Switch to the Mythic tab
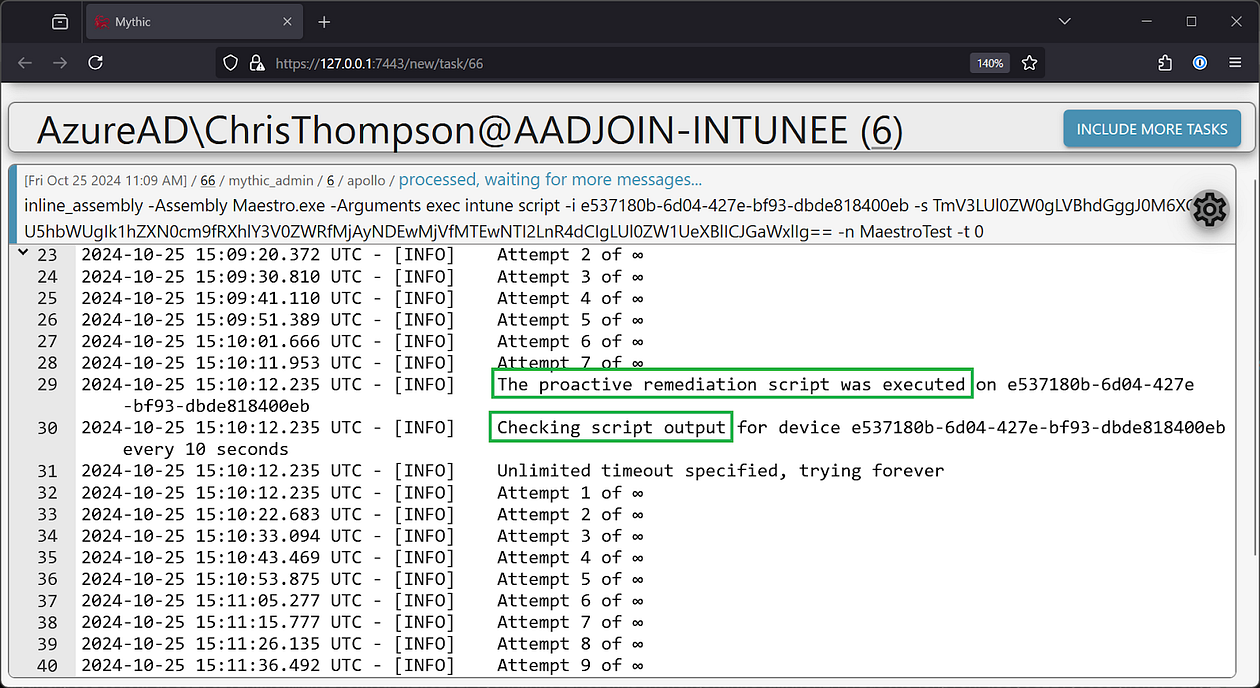The image size is (1260, 688). pyautogui.click(x=196, y=22)
